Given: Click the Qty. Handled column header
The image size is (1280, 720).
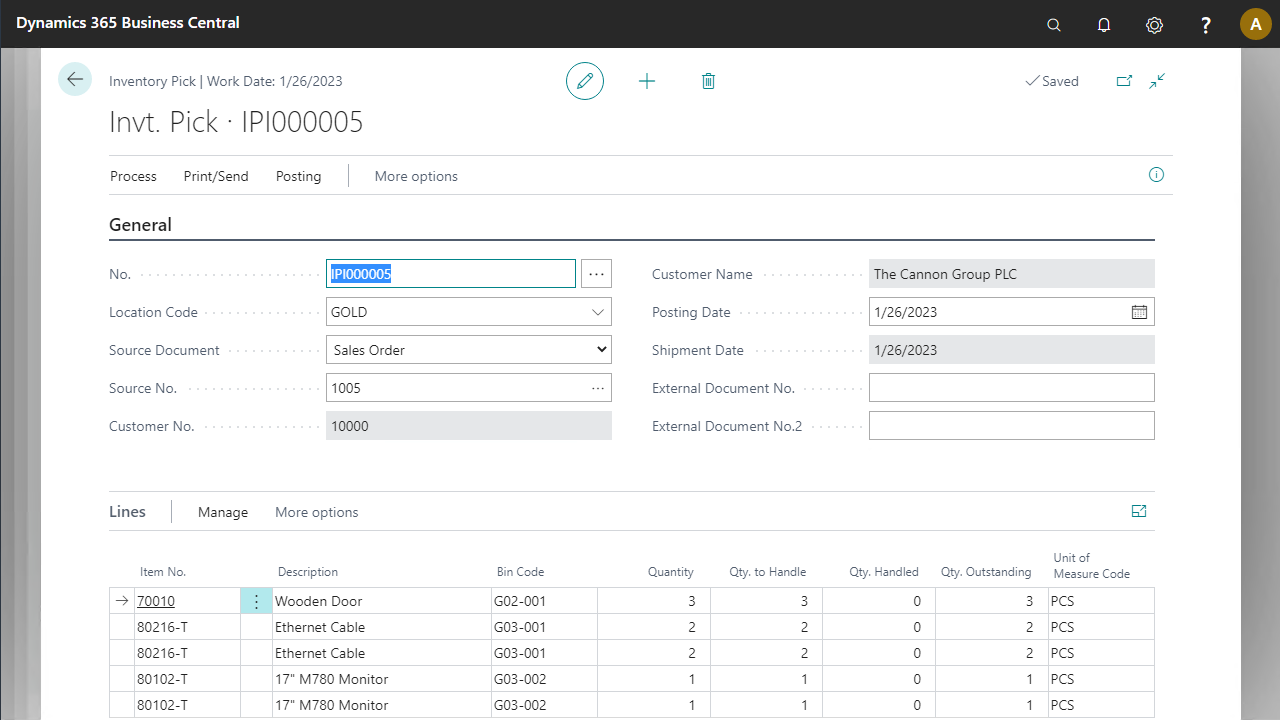Looking at the screenshot, I should [x=884, y=572].
